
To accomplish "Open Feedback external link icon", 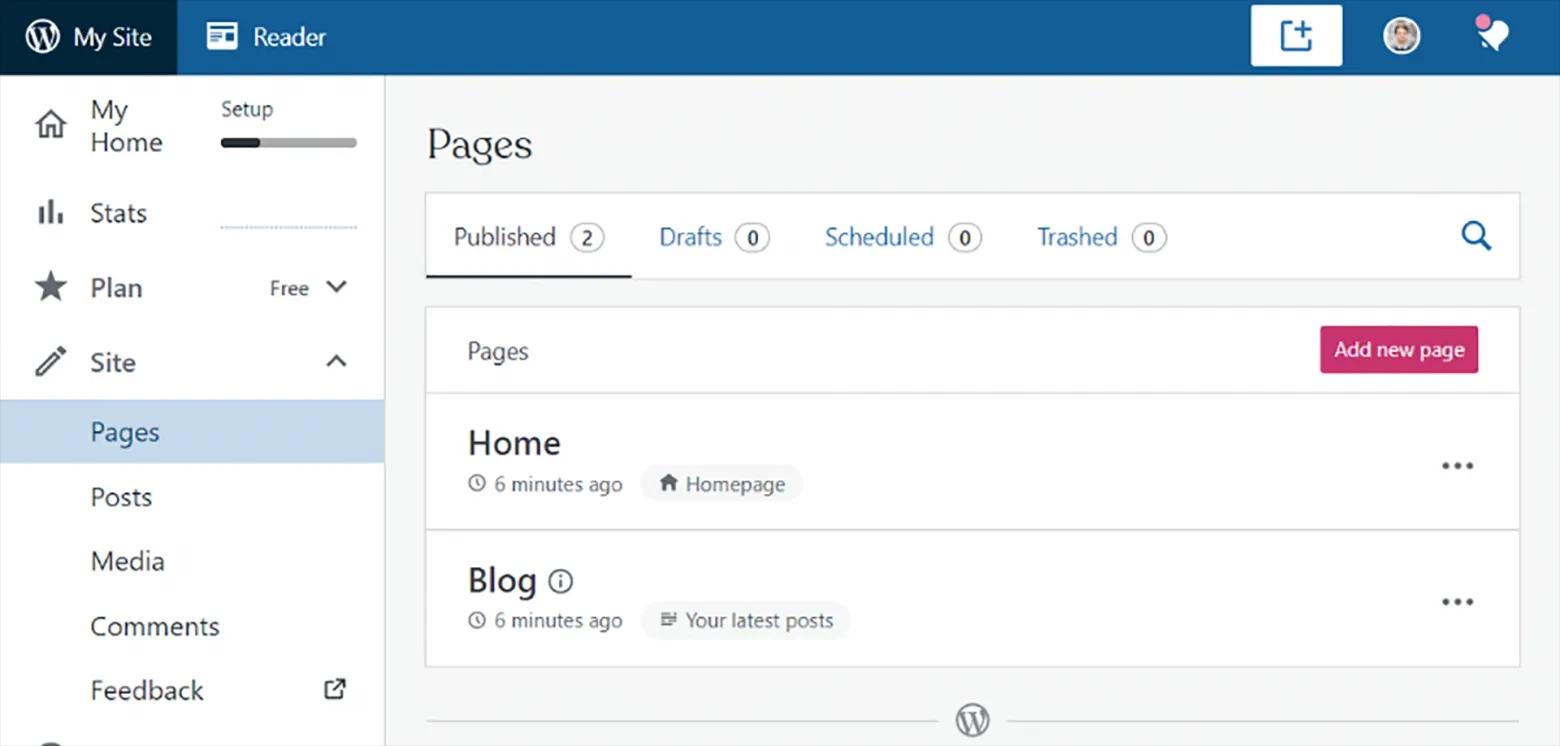I will pyautogui.click(x=335, y=689).
